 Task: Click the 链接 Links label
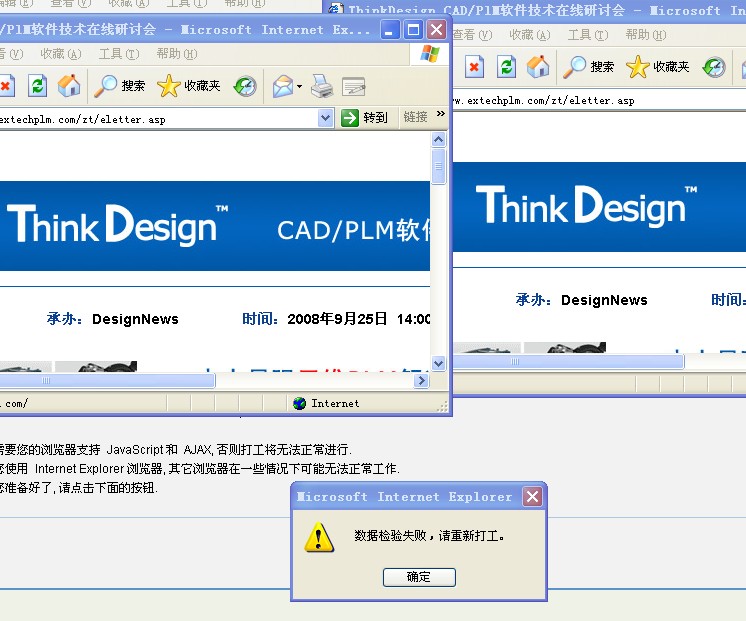(x=415, y=117)
